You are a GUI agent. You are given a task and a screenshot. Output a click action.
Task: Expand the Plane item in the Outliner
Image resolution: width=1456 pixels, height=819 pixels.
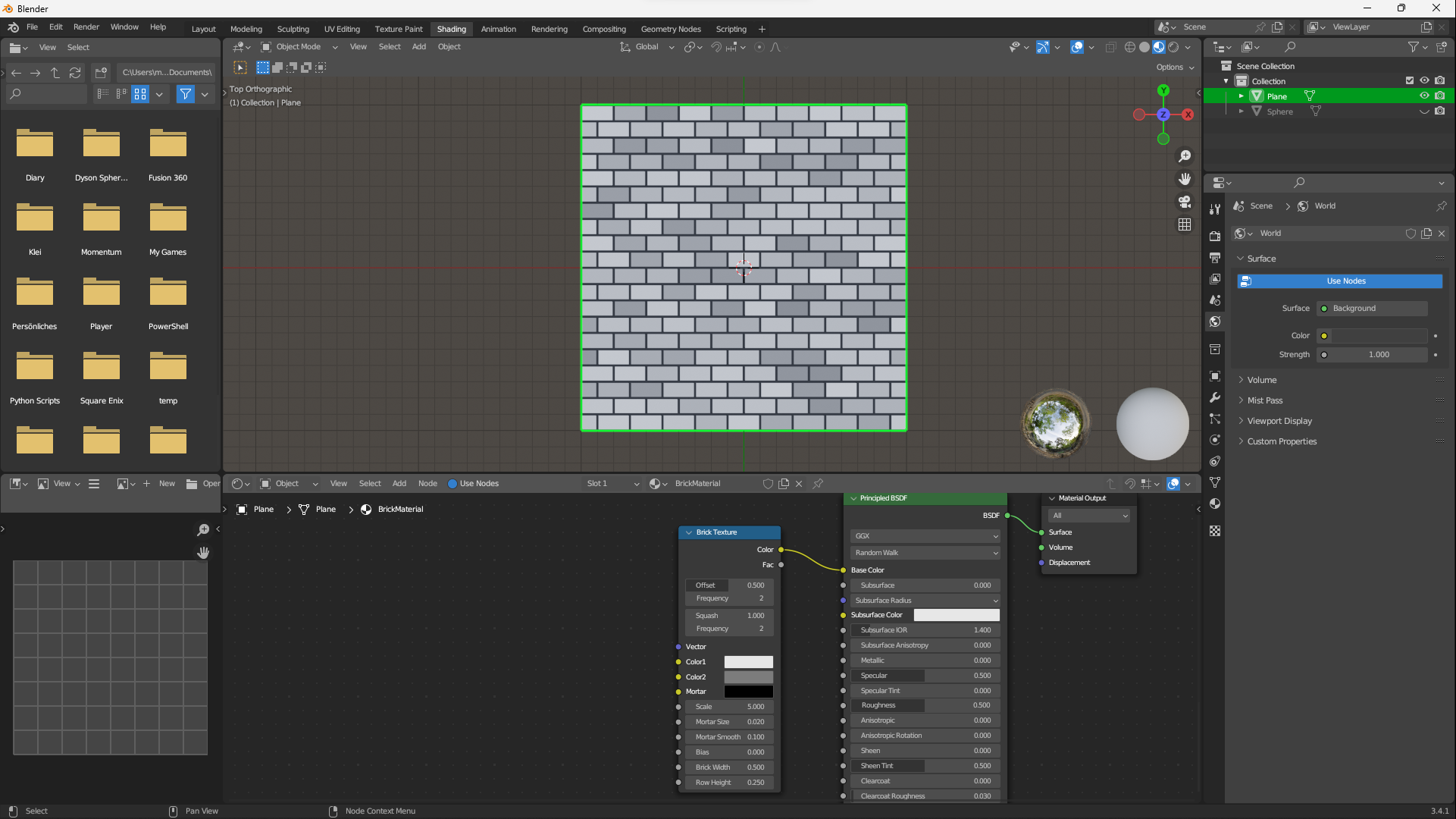(1241, 96)
